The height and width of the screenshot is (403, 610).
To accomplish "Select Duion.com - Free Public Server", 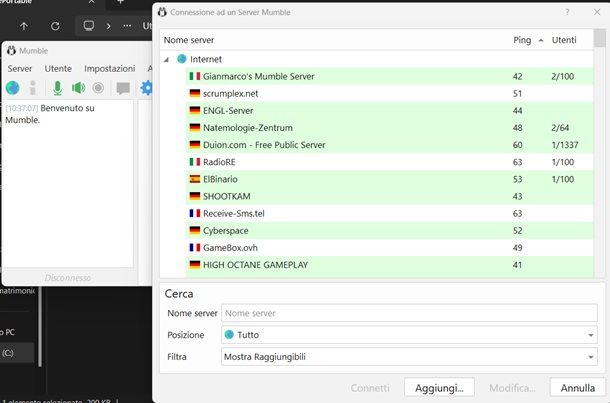I will (389, 145).
